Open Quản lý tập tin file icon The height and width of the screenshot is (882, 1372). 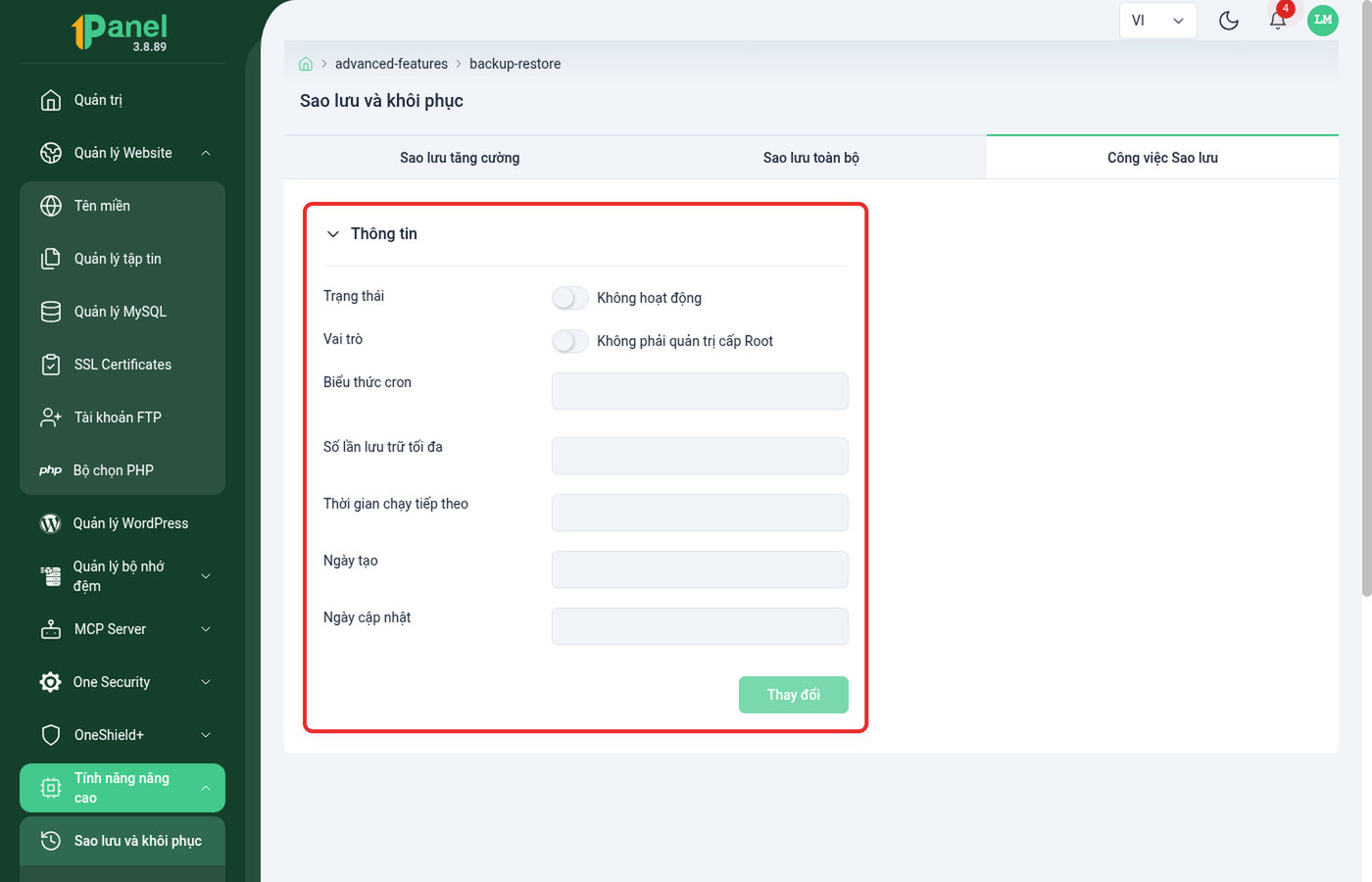click(x=51, y=259)
